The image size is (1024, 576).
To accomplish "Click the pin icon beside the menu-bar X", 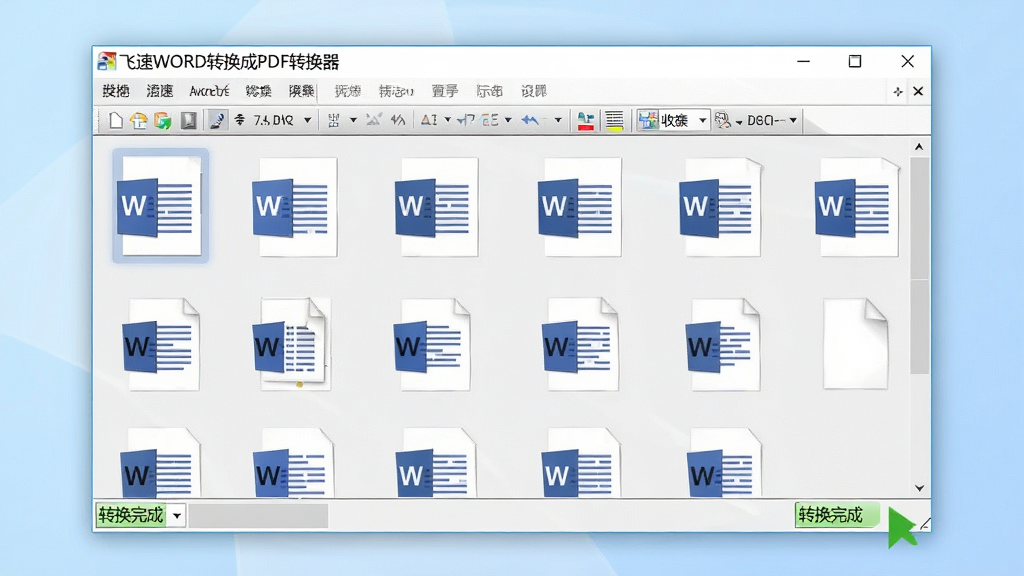I will point(898,92).
